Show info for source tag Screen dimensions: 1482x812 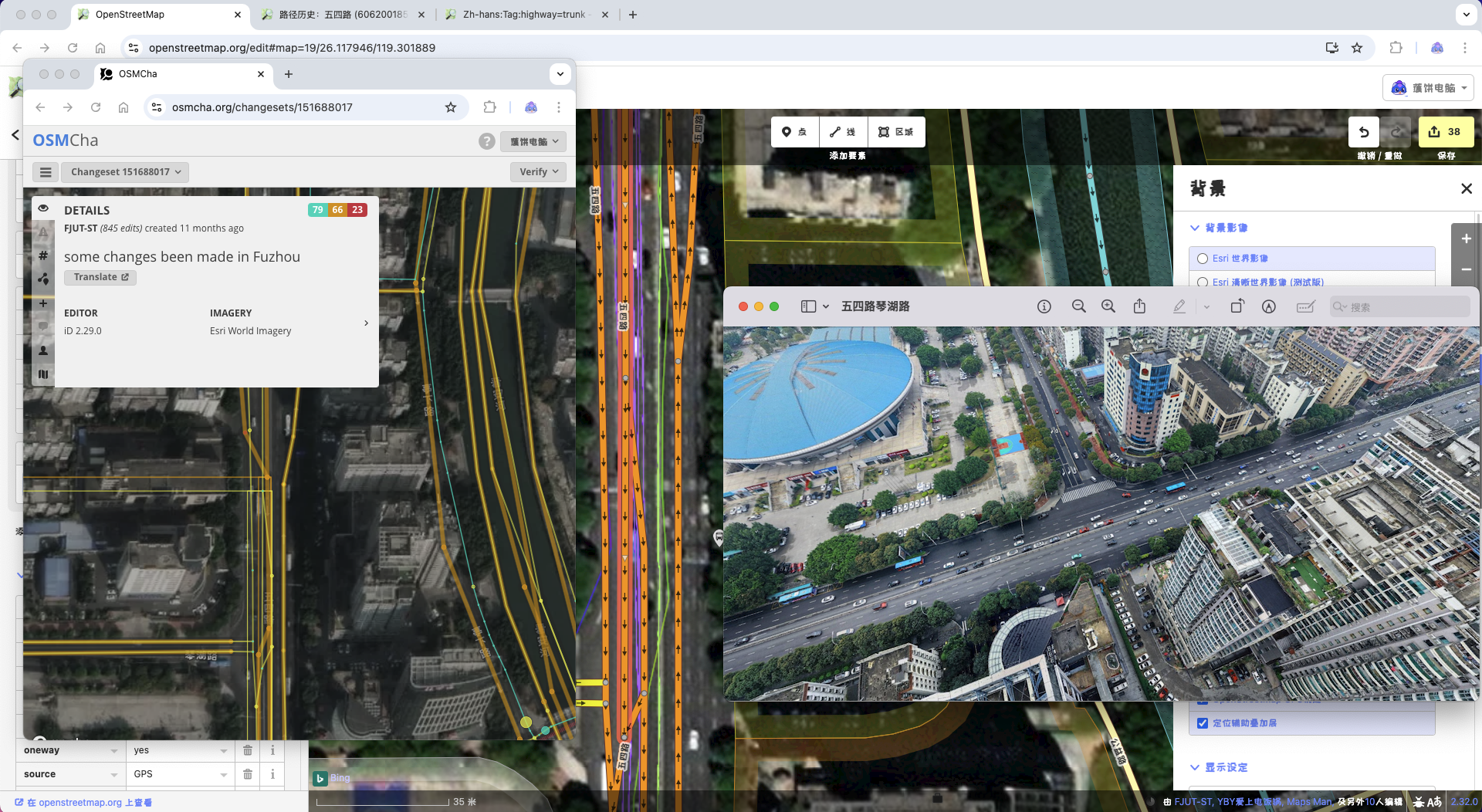click(272, 774)
